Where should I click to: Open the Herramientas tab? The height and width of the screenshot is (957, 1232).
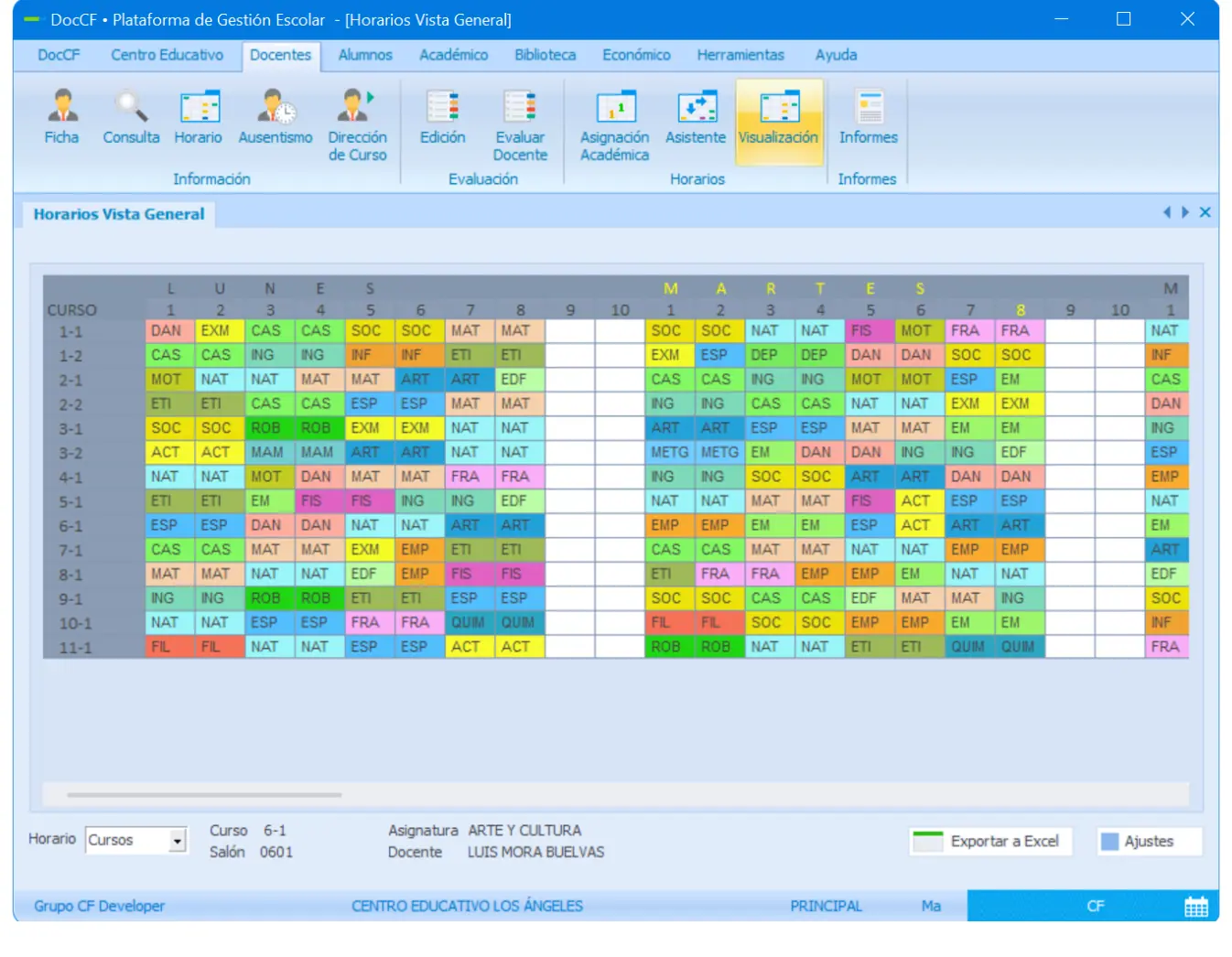pos(740,55)
